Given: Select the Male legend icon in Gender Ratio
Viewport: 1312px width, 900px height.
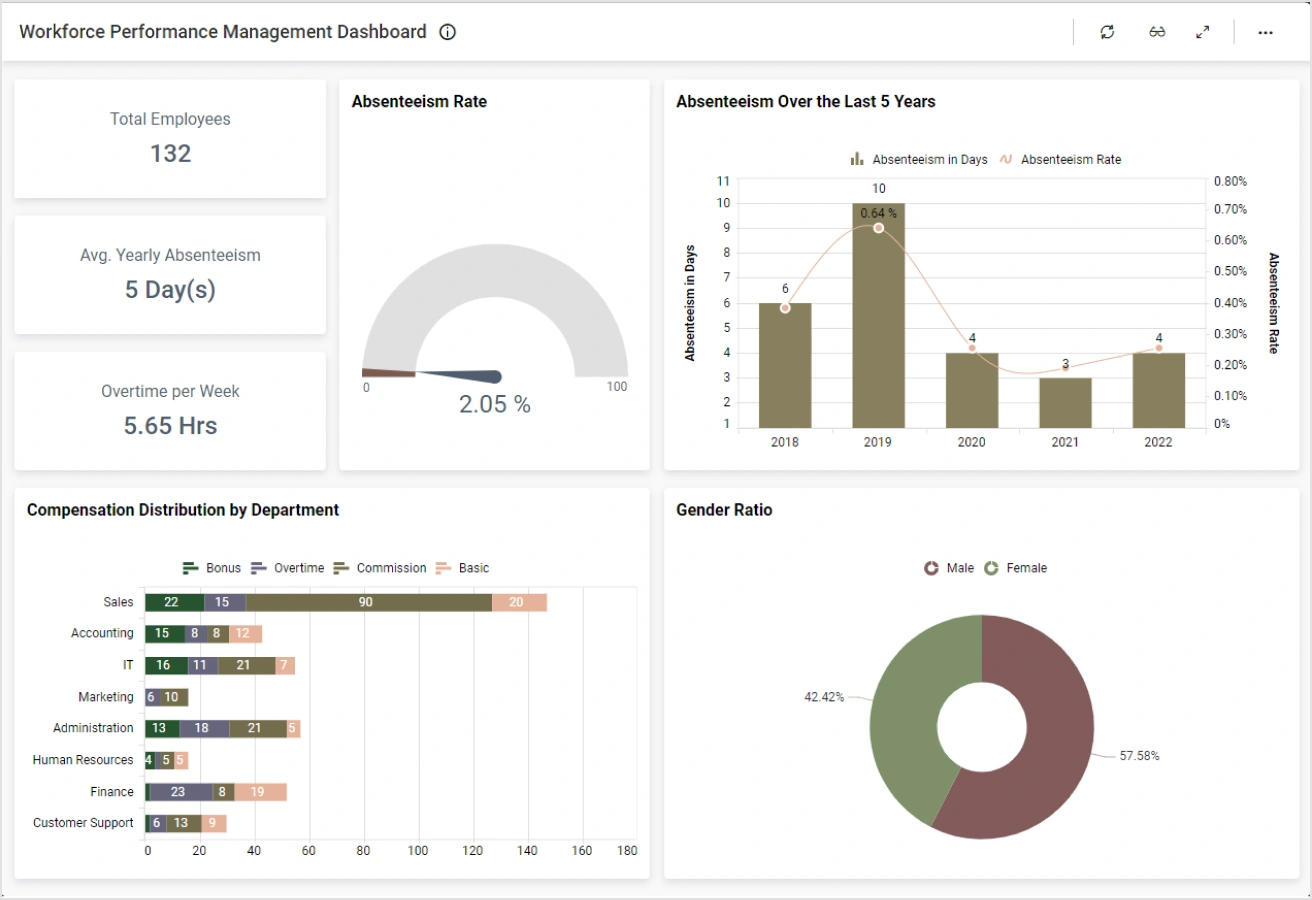Looking at the screenshot, I should (929, 568).
